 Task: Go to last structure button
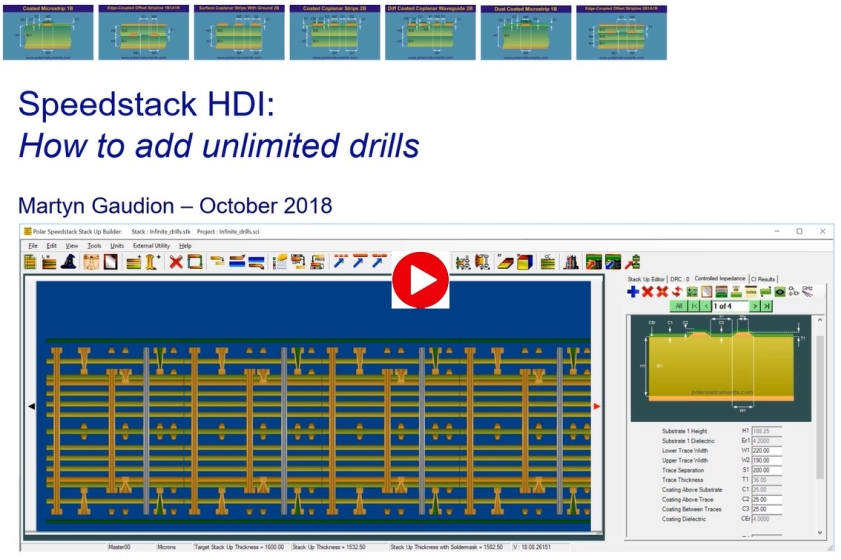click(767, 306)
